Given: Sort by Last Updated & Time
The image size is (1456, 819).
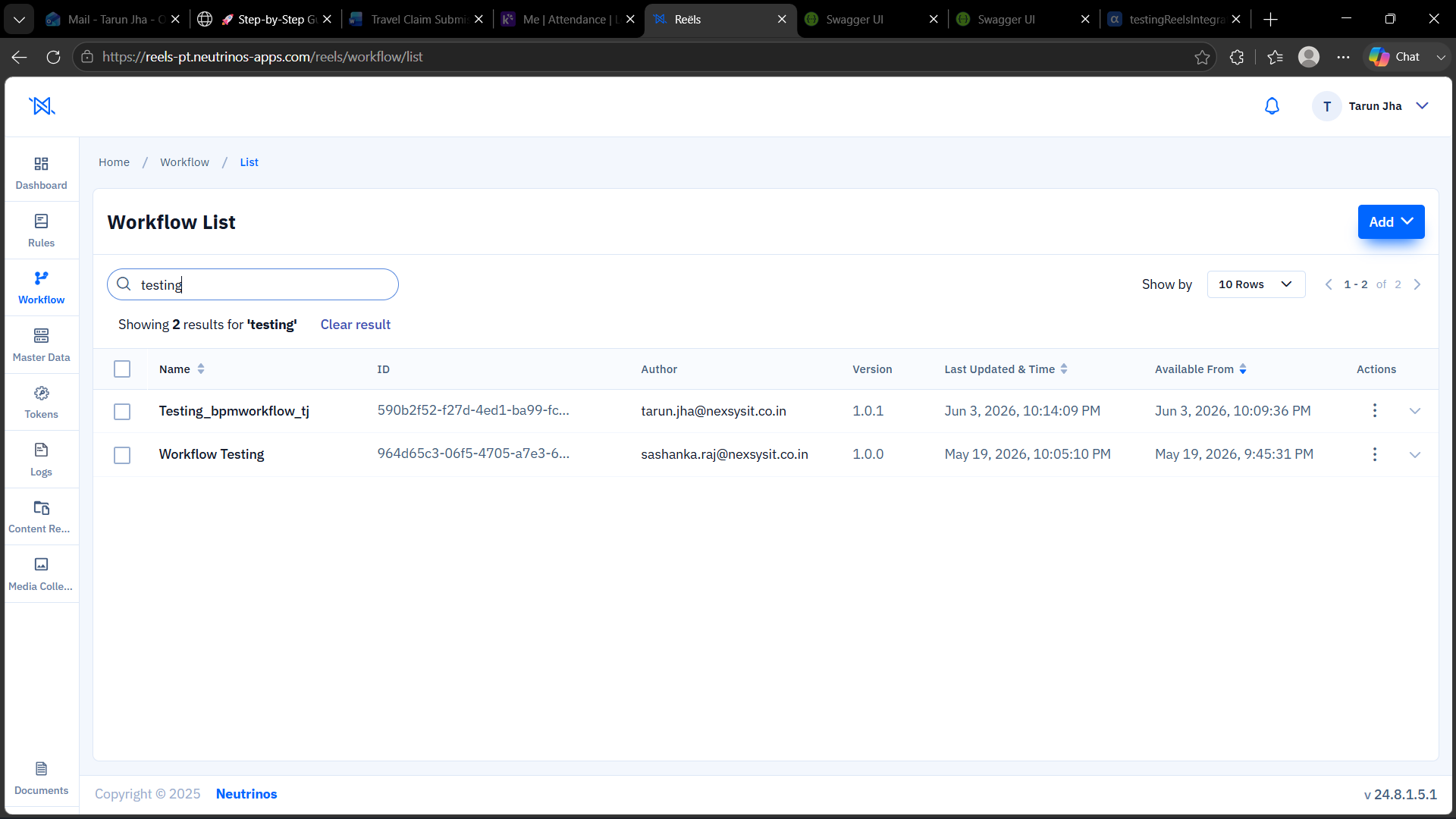Looking at the screenshot, I should click(x=1063, y=369).
